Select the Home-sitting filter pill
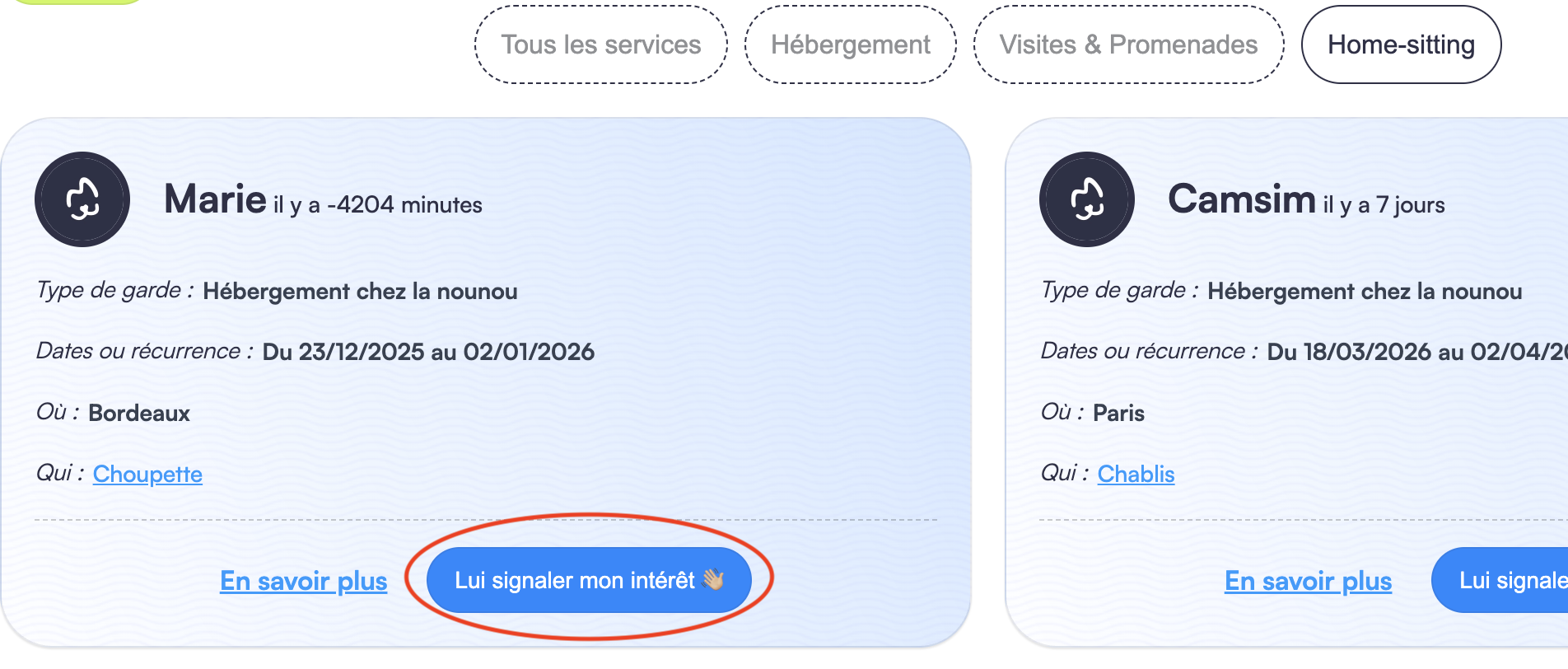The image size is (1568, 669). [1400, 44]
